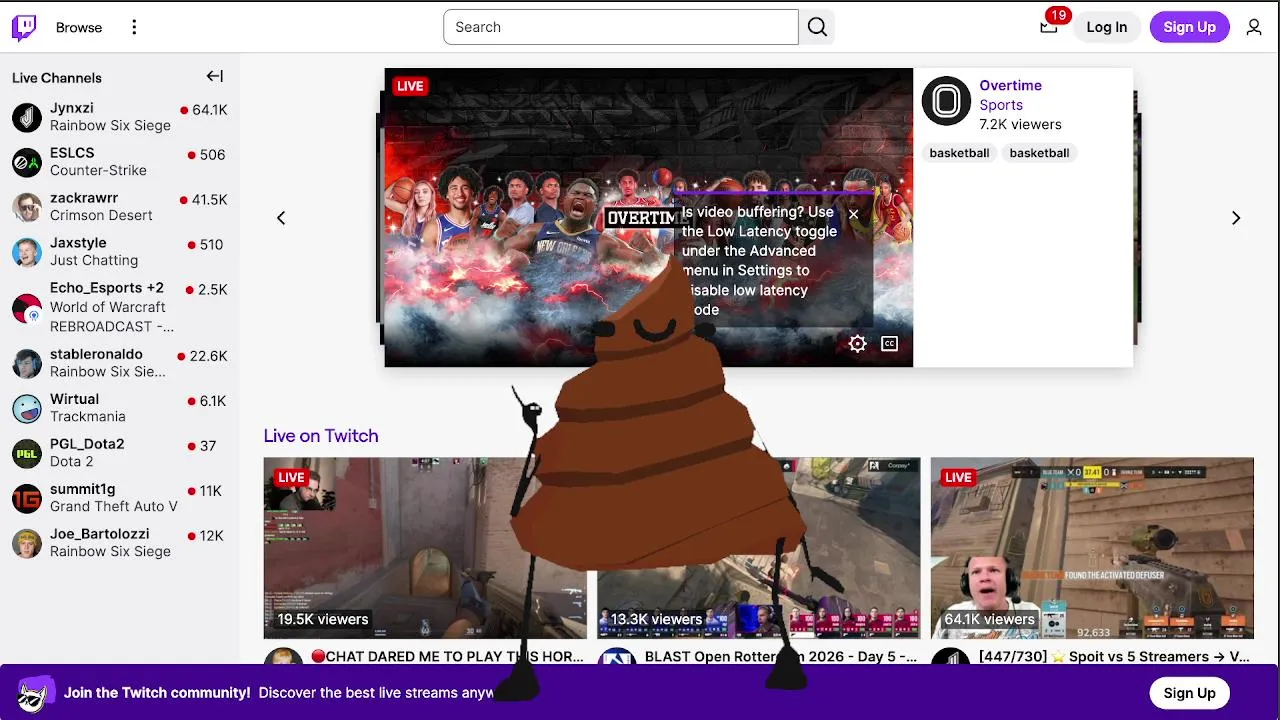The width and height of the screenshot is (1280, 720).
Task: Select Rainbow Six Siege under Jynxzi
Action: pos(110,126)
